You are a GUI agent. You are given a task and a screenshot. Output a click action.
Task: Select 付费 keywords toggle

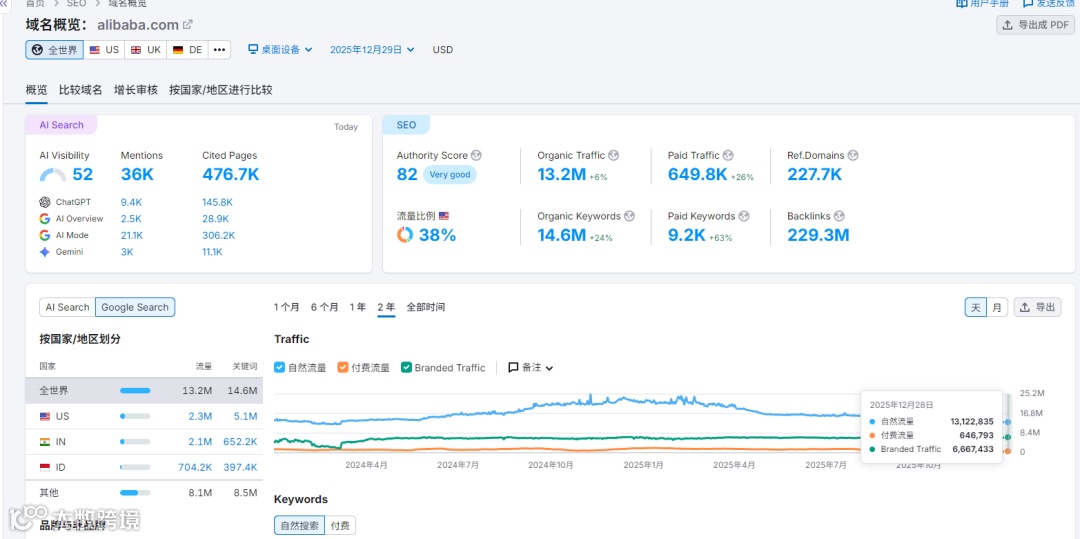click(x=340, y=526)
